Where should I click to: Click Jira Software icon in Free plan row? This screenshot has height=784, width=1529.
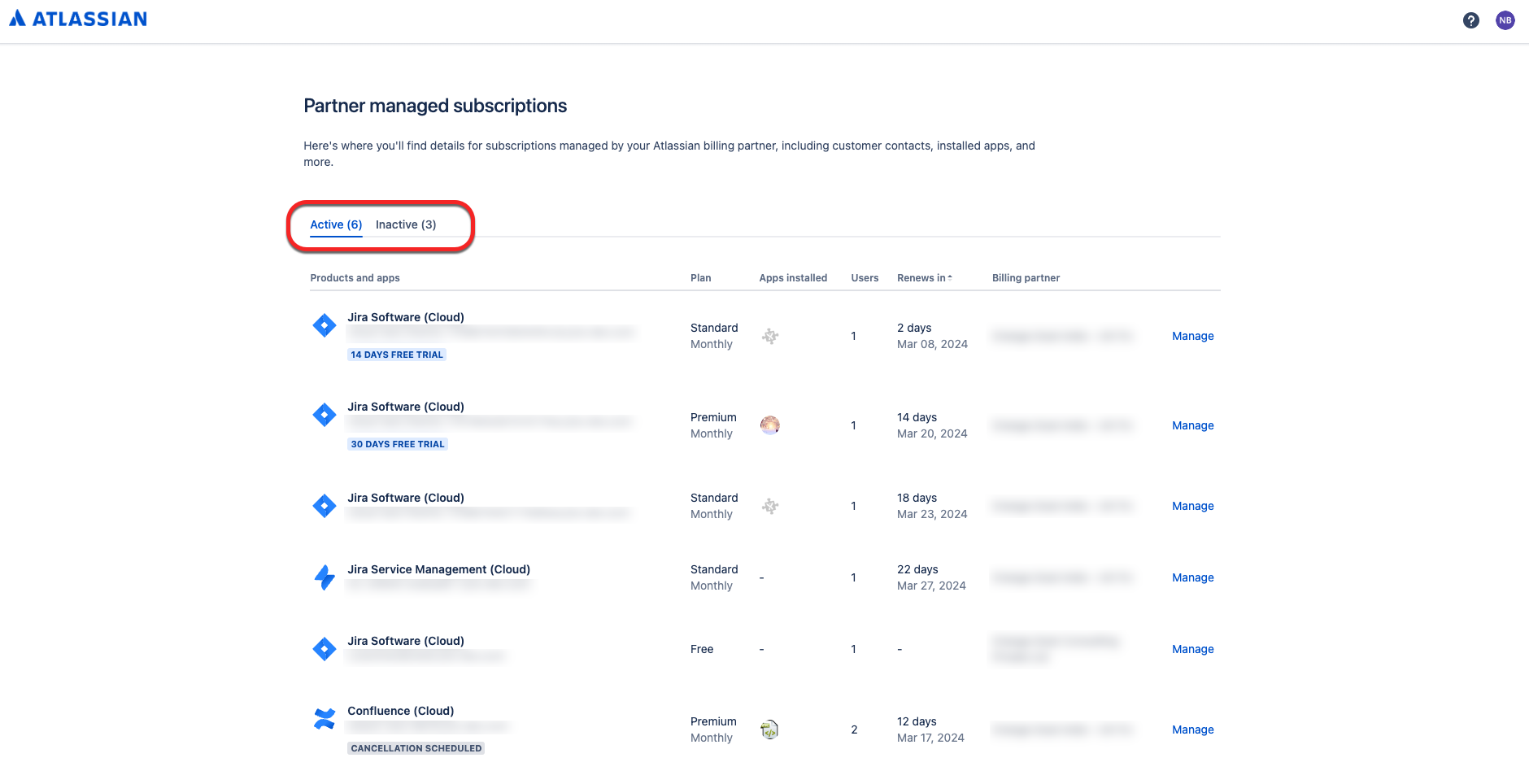point(325,649)
